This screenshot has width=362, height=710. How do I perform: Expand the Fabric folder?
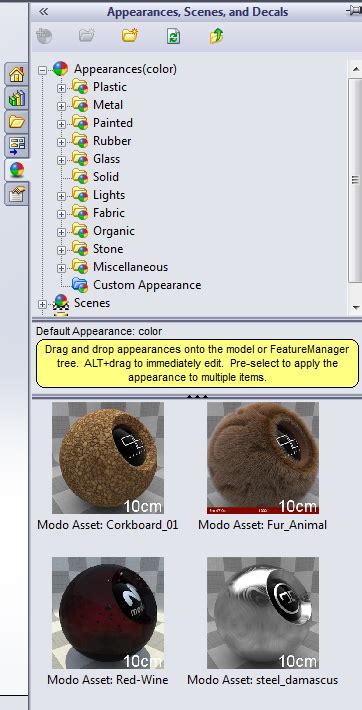pos(62,214)
